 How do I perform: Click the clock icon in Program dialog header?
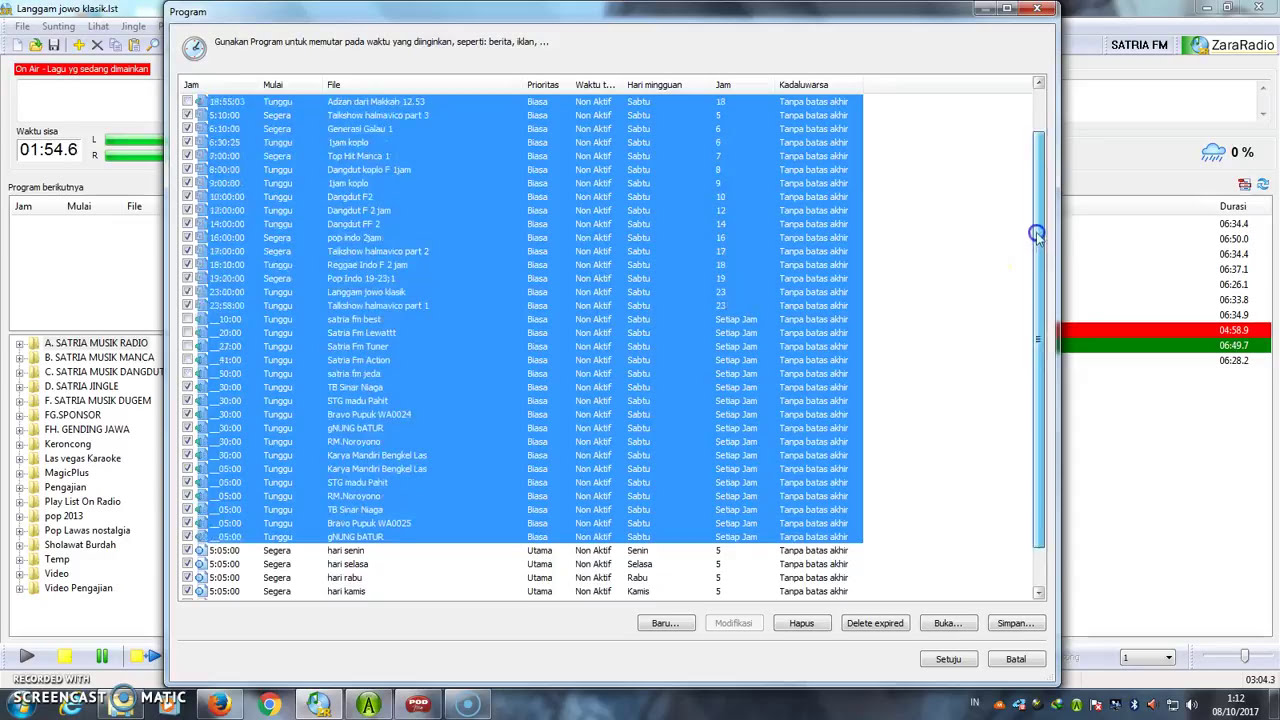194,47
